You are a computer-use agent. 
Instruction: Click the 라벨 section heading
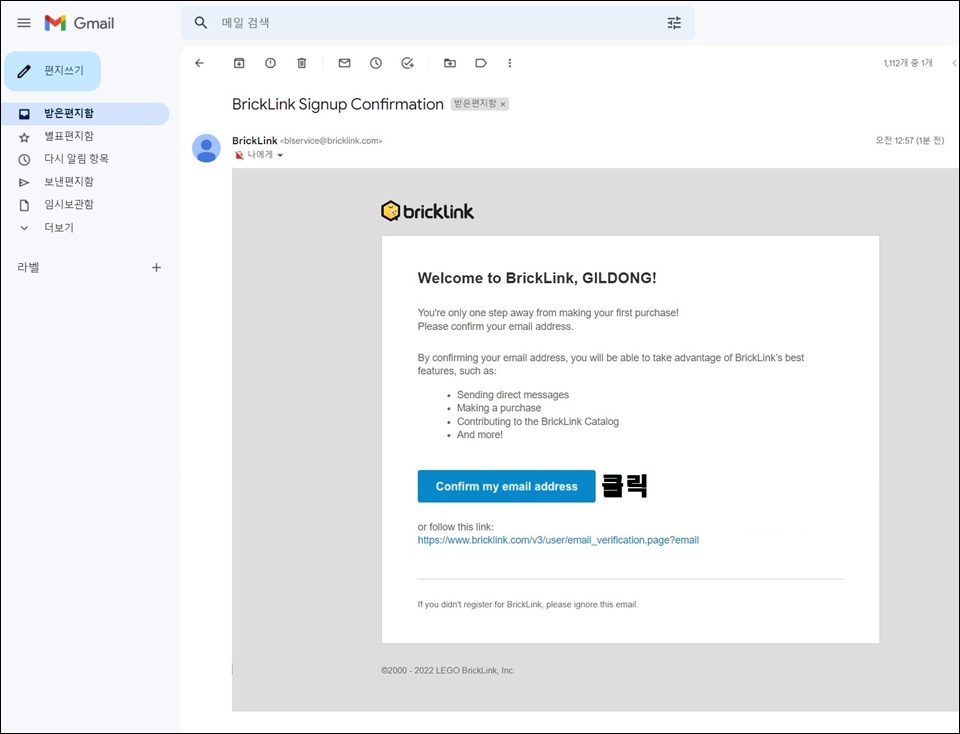click(x=28, y=268)
